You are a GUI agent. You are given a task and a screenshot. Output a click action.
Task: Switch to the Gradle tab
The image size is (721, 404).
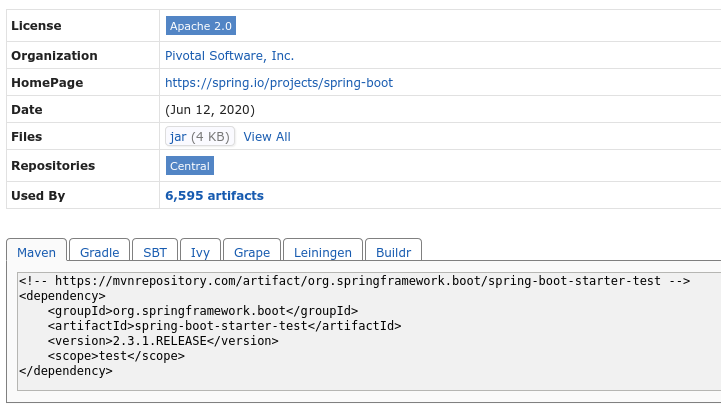[99, 252]
